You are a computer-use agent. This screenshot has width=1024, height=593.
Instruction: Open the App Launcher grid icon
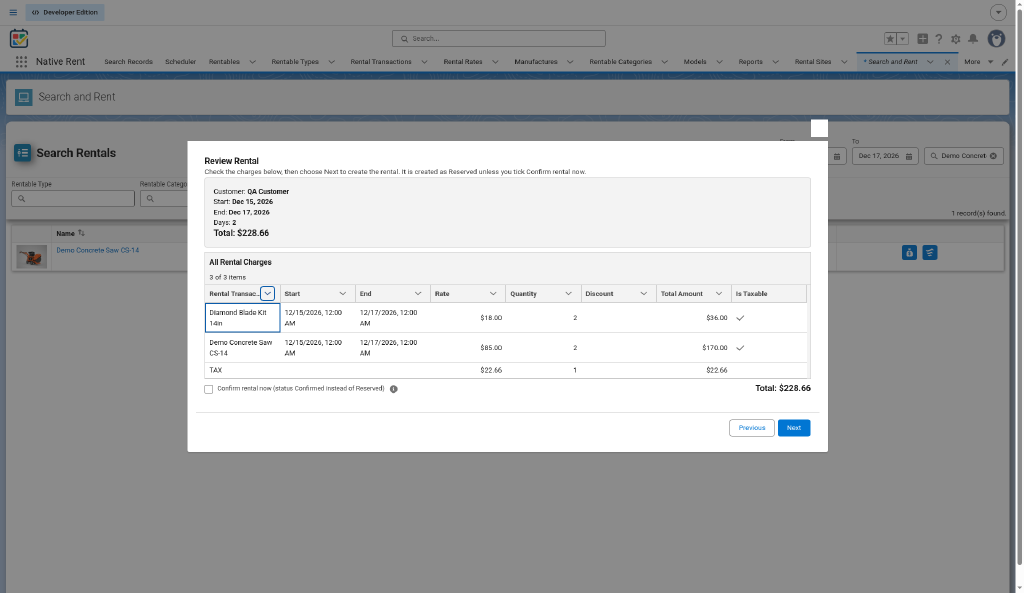[21, 61]
